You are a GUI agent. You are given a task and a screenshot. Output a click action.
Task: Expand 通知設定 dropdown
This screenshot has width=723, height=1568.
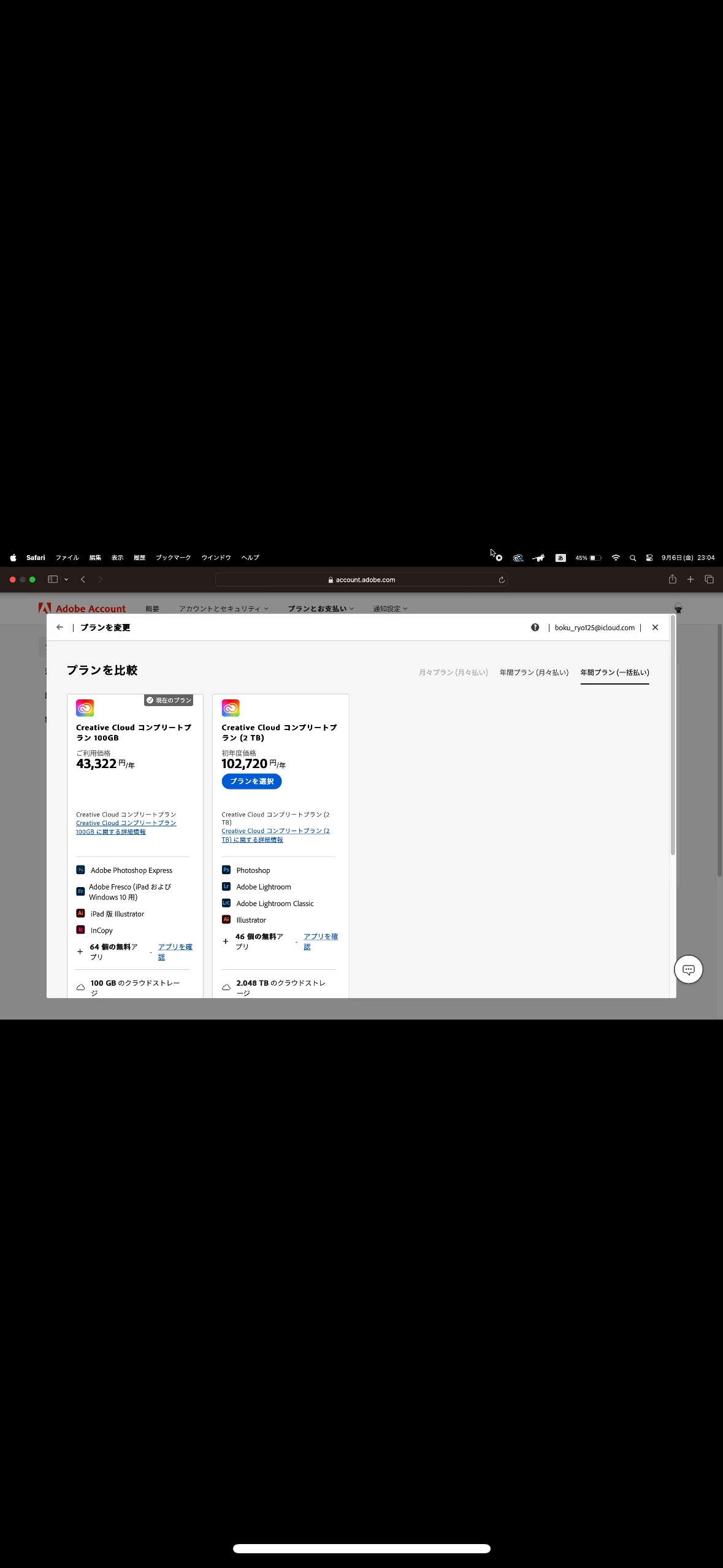(x=390, y=609)
